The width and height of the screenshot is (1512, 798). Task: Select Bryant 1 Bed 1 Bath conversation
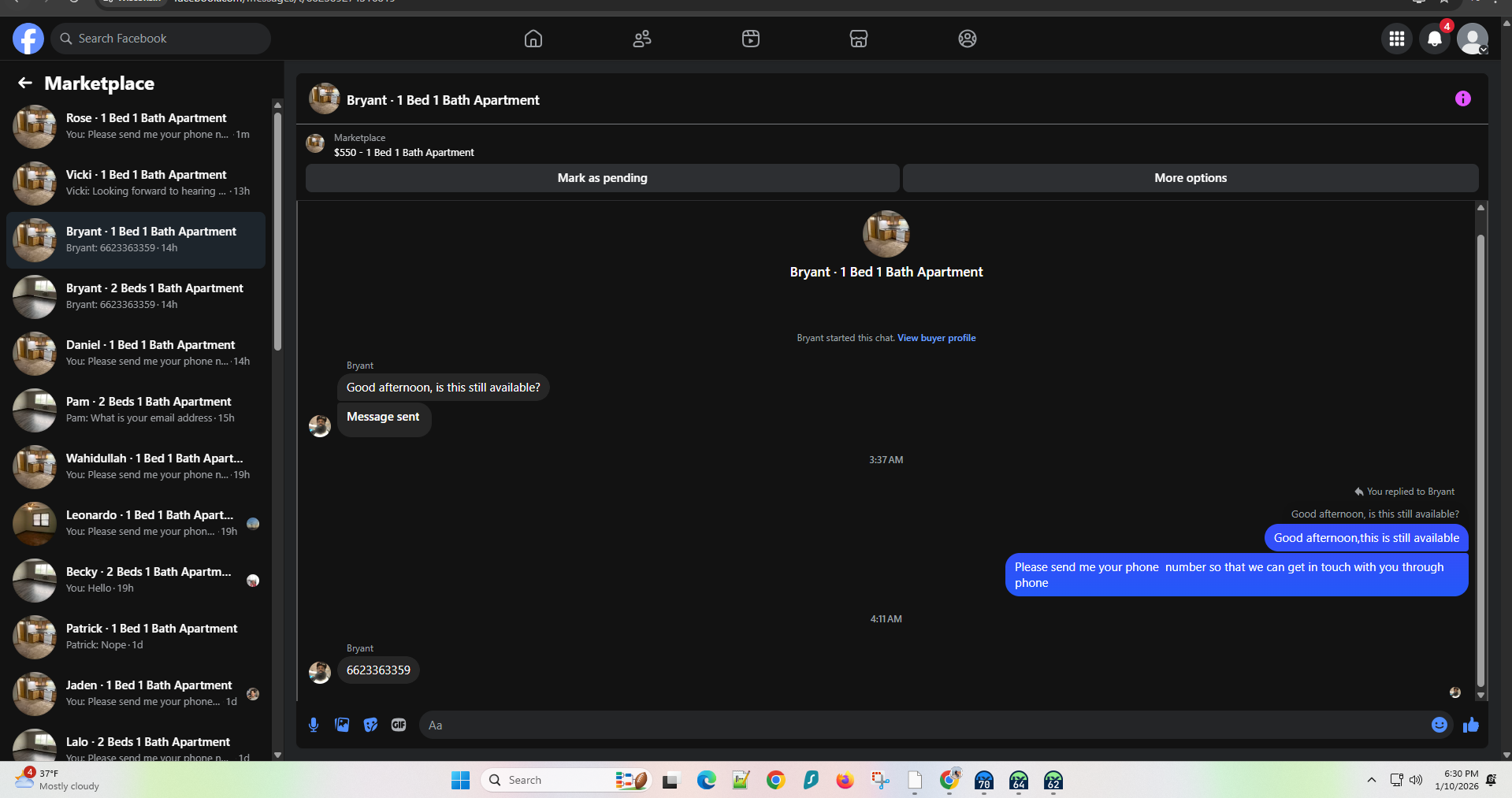point(136,240)
